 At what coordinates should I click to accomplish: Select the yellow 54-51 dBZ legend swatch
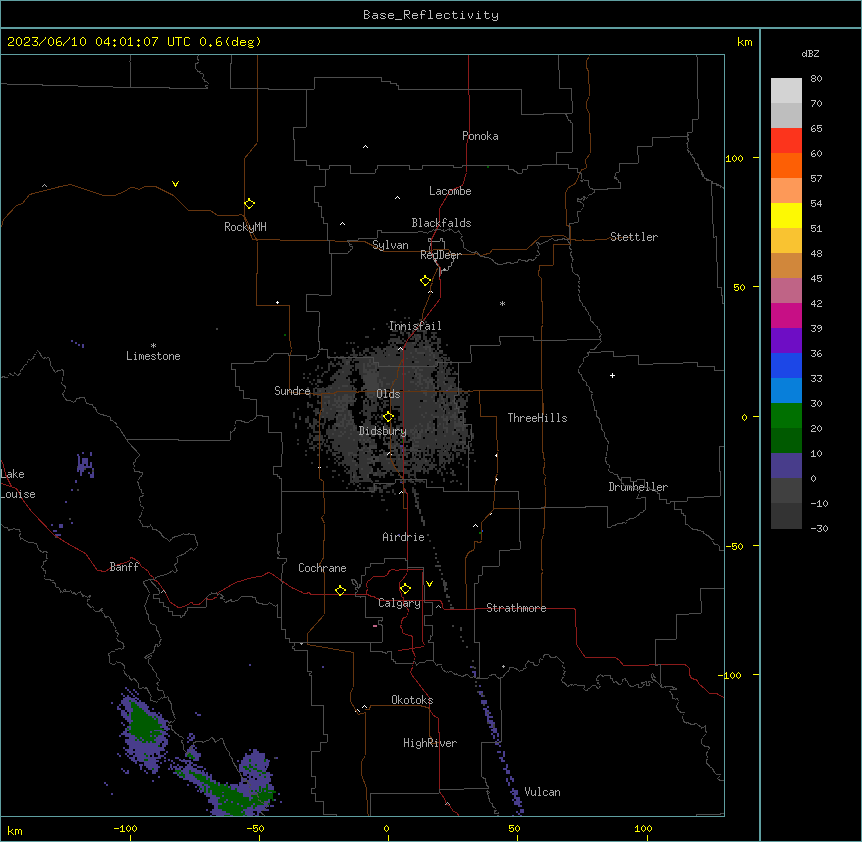click(786, 215)
